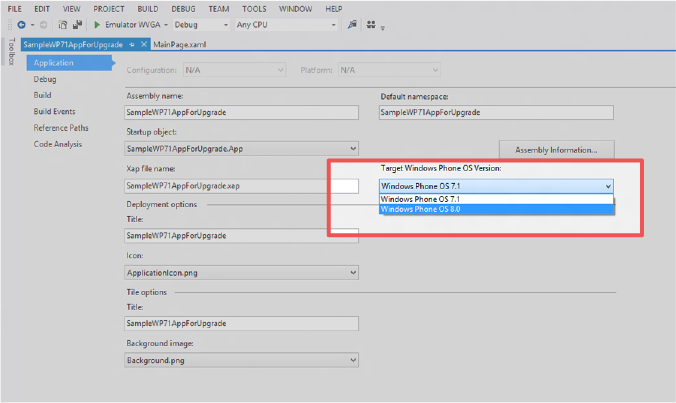
Task: Expand the Icon ApplicationIcon.png dropdown
Action: 353,273
